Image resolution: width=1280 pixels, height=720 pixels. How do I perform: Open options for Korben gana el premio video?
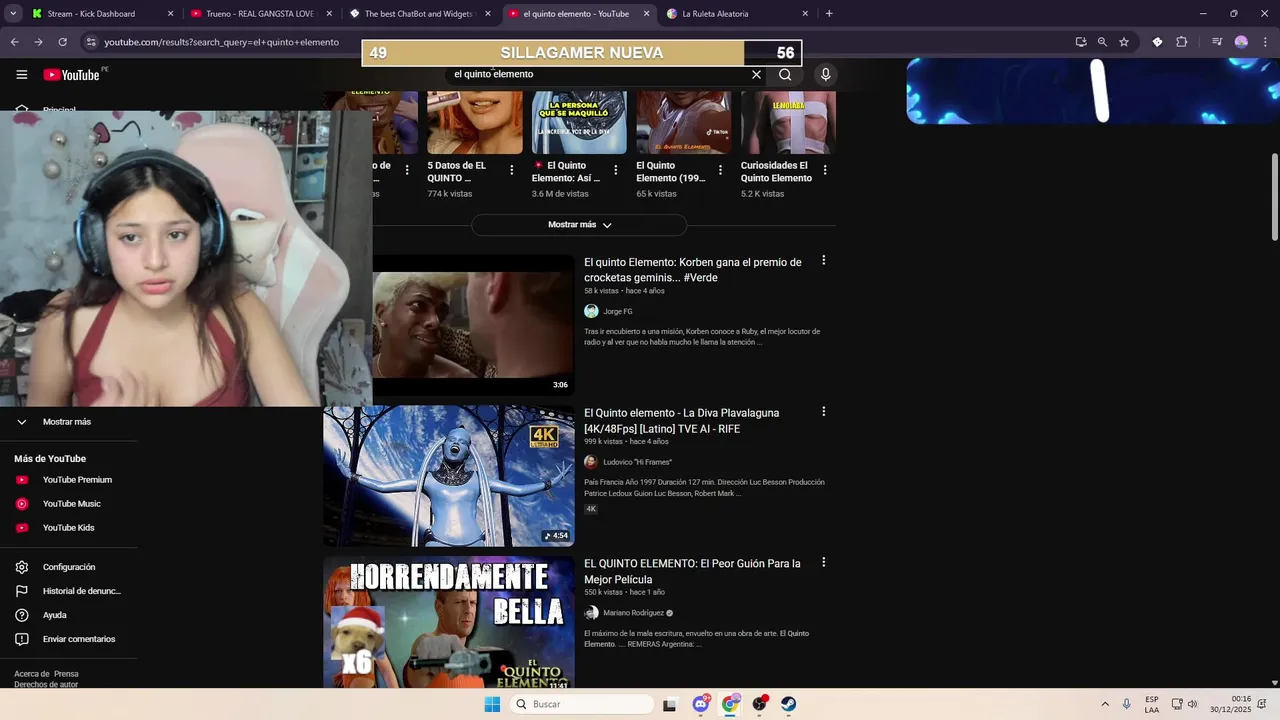click(824, 260)
